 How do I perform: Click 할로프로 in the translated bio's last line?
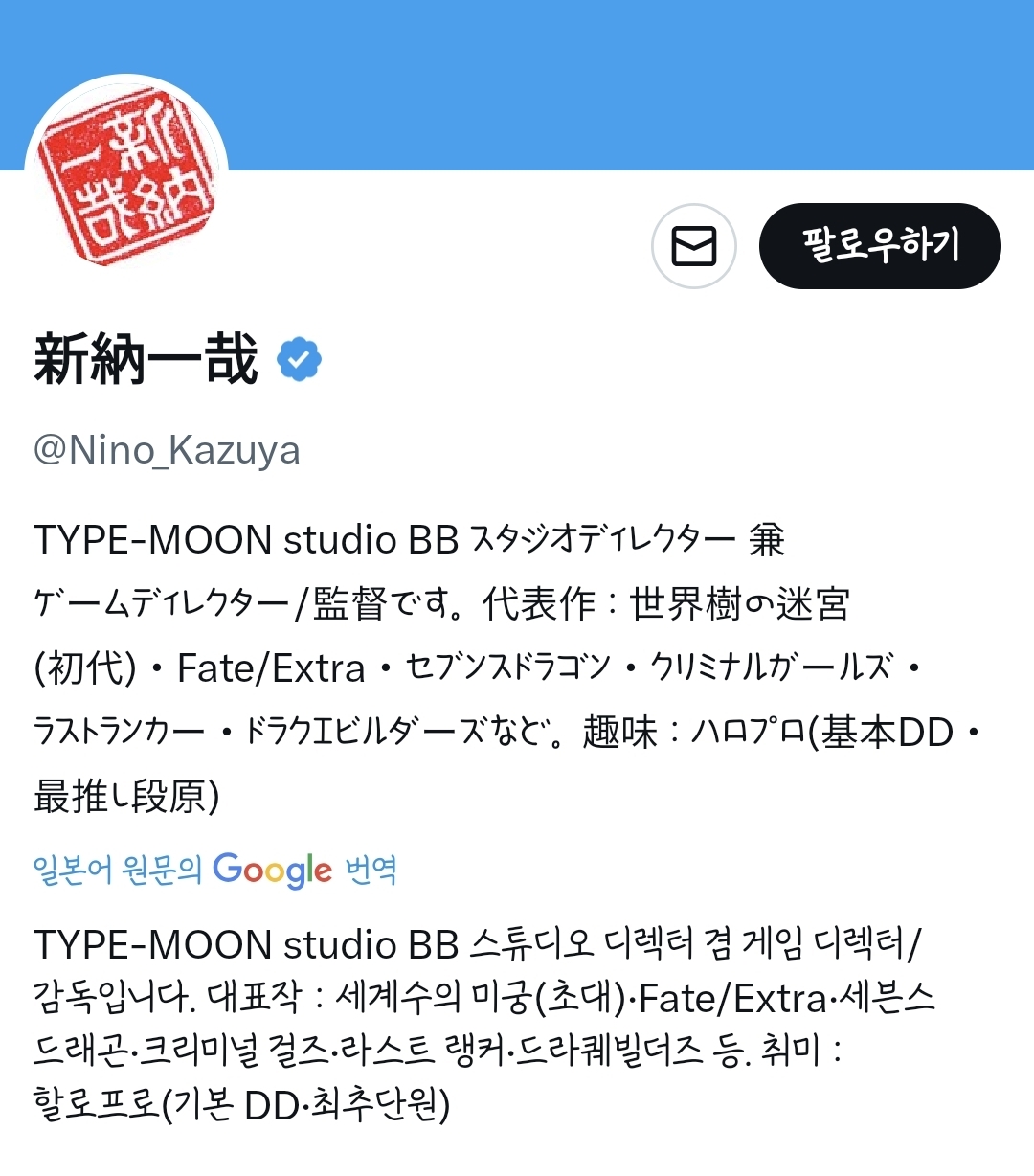95,1105
